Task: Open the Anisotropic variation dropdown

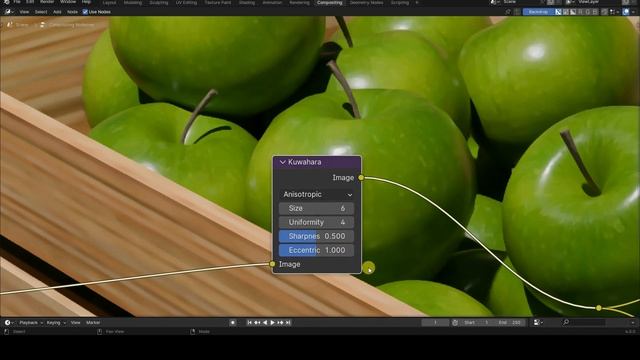Action: click(317, 195)
